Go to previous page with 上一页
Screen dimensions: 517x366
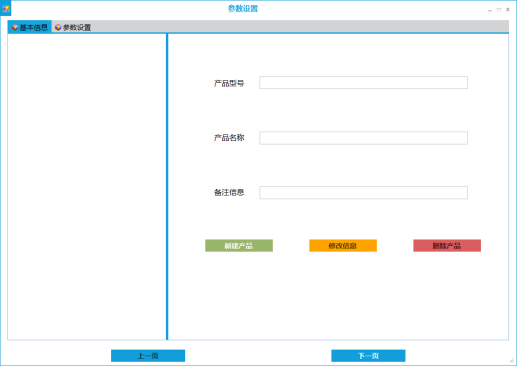pyautogui.click(x=148, y=356)
